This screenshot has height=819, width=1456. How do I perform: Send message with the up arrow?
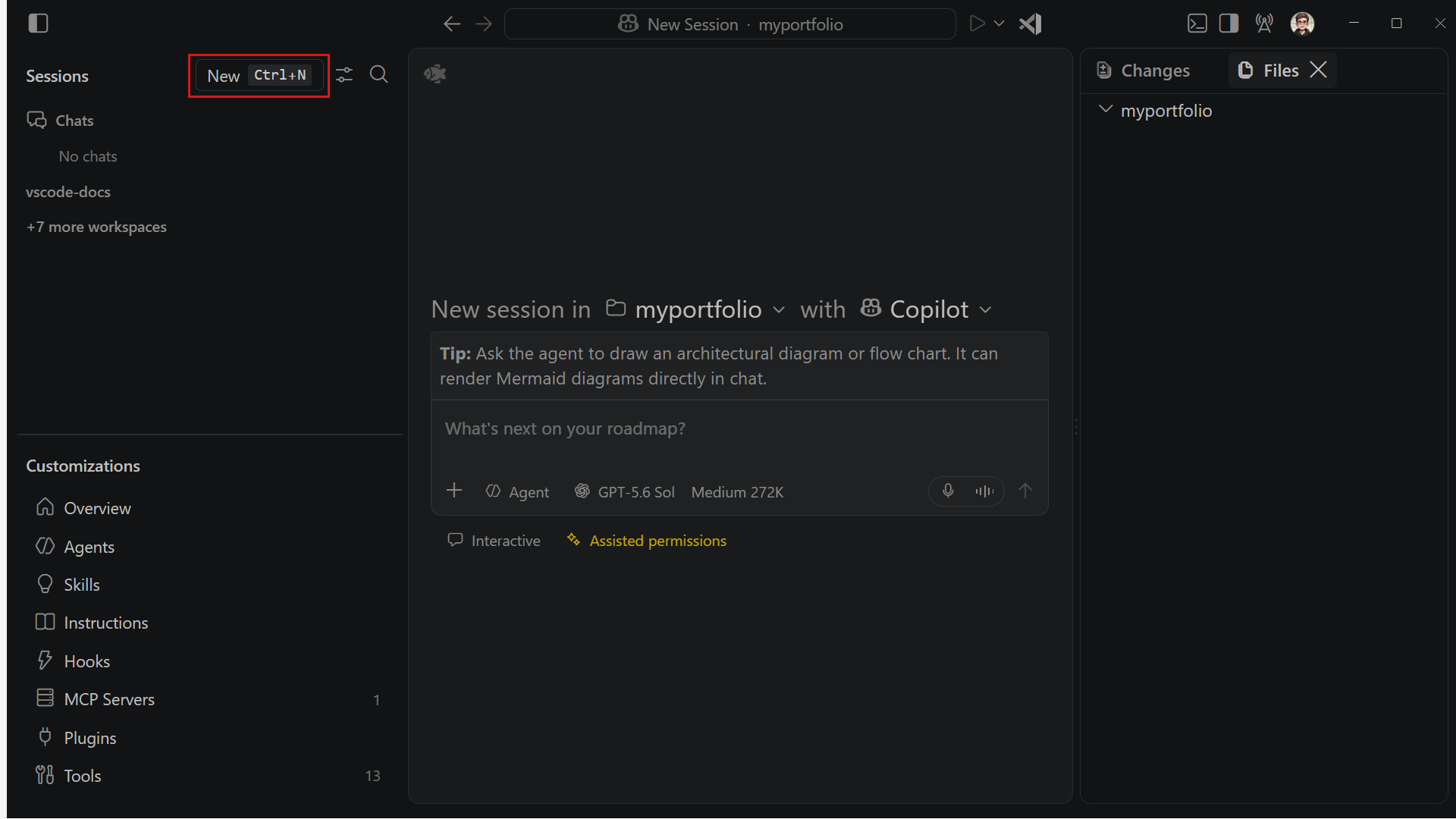click(1025, 491)
